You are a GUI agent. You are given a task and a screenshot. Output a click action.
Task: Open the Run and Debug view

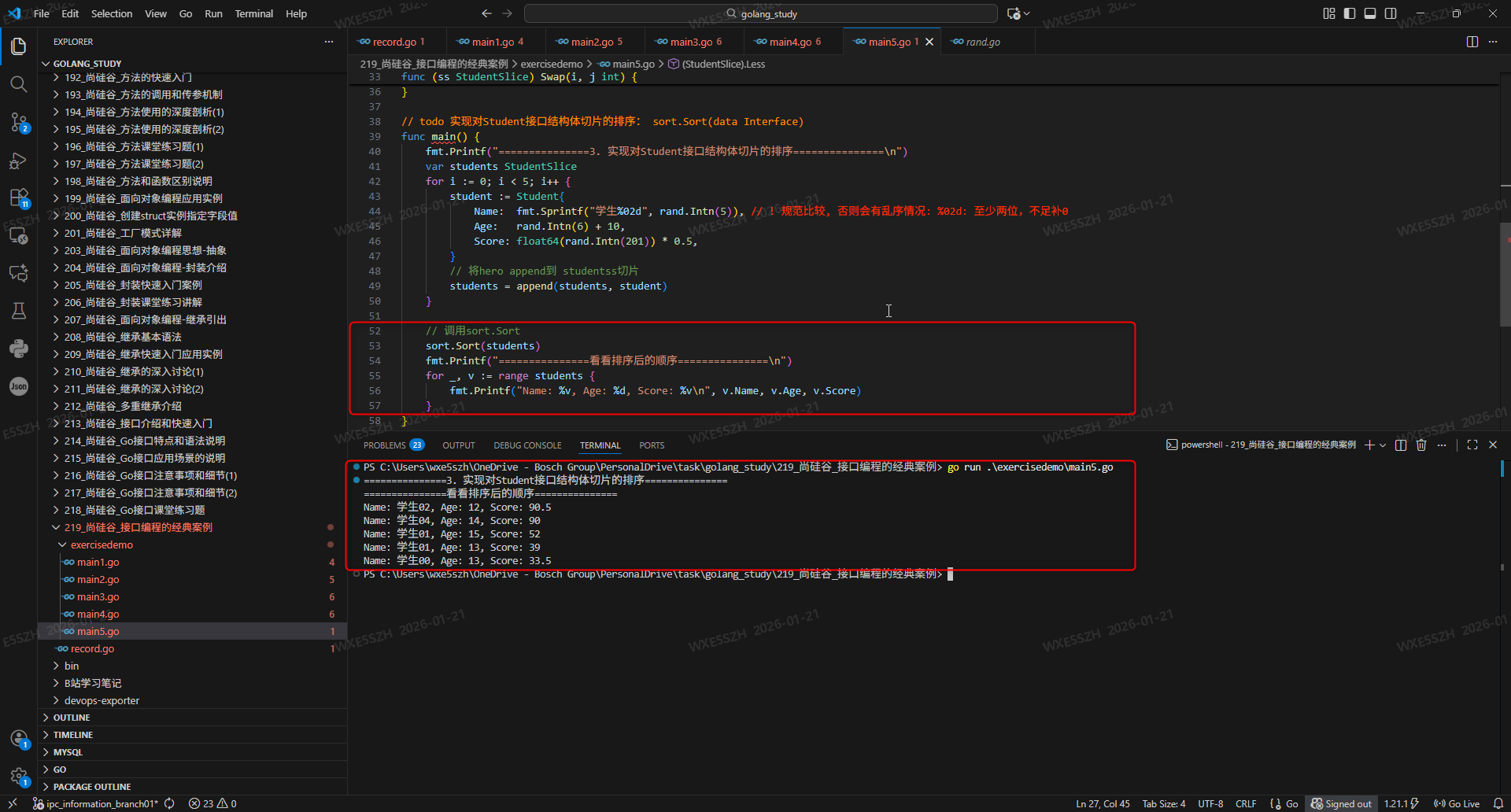point(19,160)
